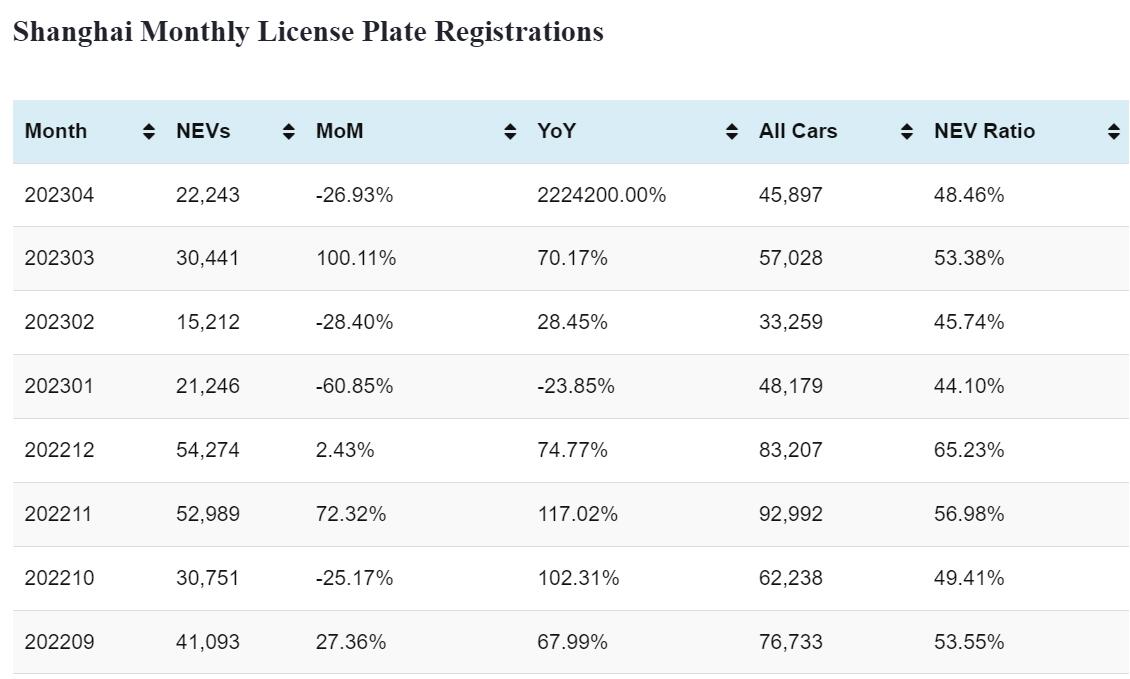Sort by YoY using its arrow icon
Viewport: 1130px width, 679px height.
(732, 131)
